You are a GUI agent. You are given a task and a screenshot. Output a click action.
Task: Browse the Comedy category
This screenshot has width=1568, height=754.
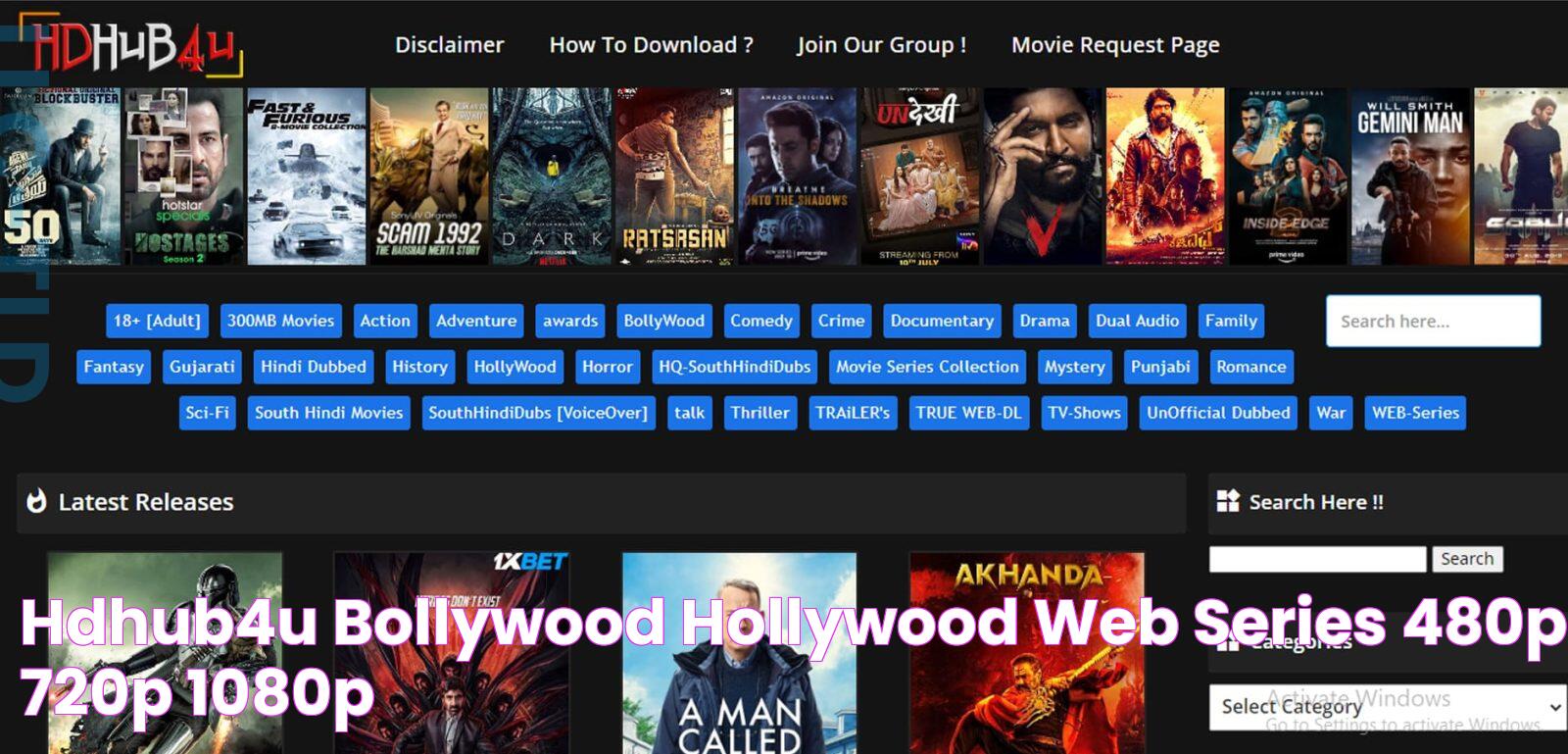tap(760, 321)
